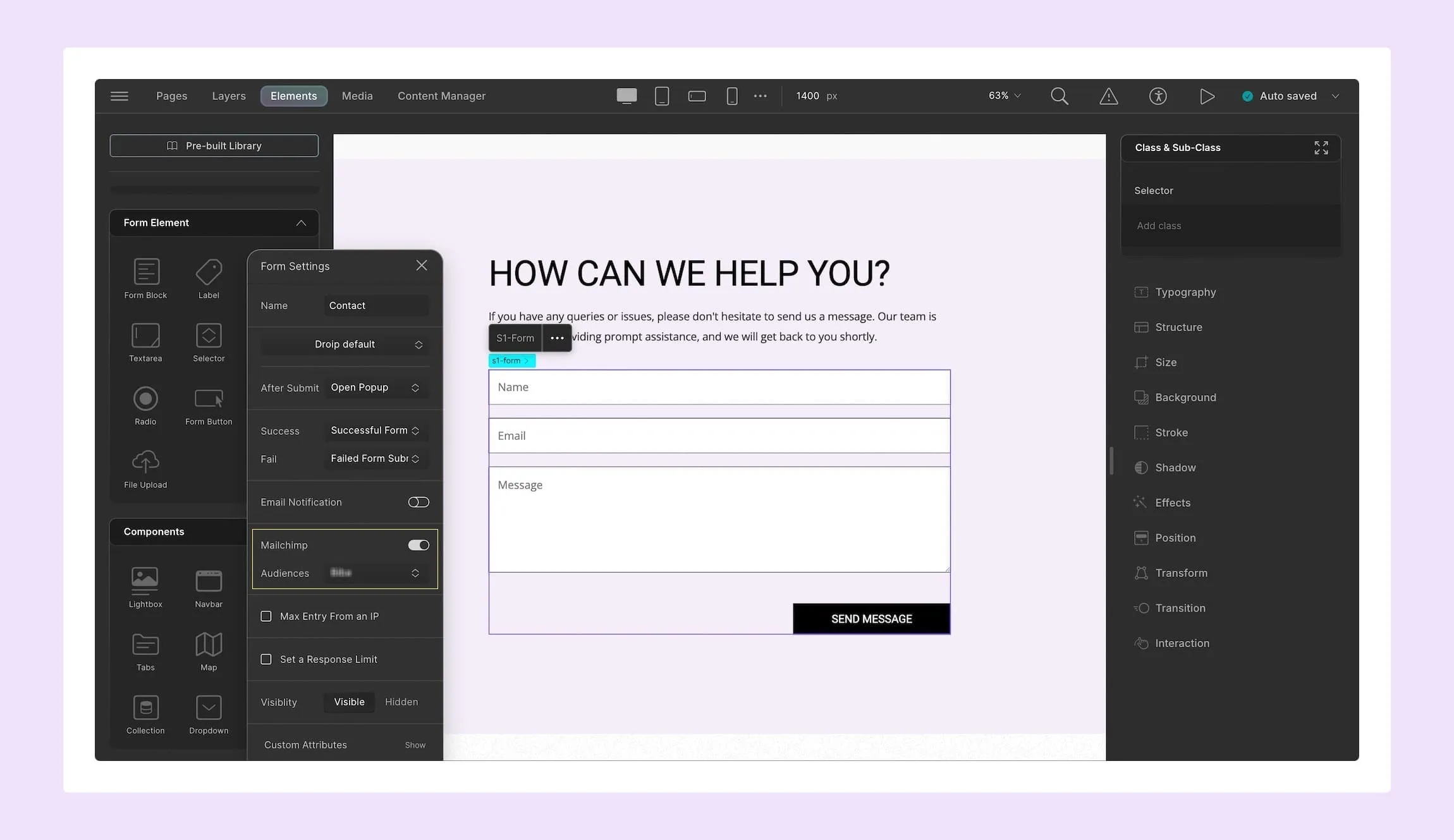
Task: Select desktop viewport icon
Action: pyautogui.click(x=626, y=96)
